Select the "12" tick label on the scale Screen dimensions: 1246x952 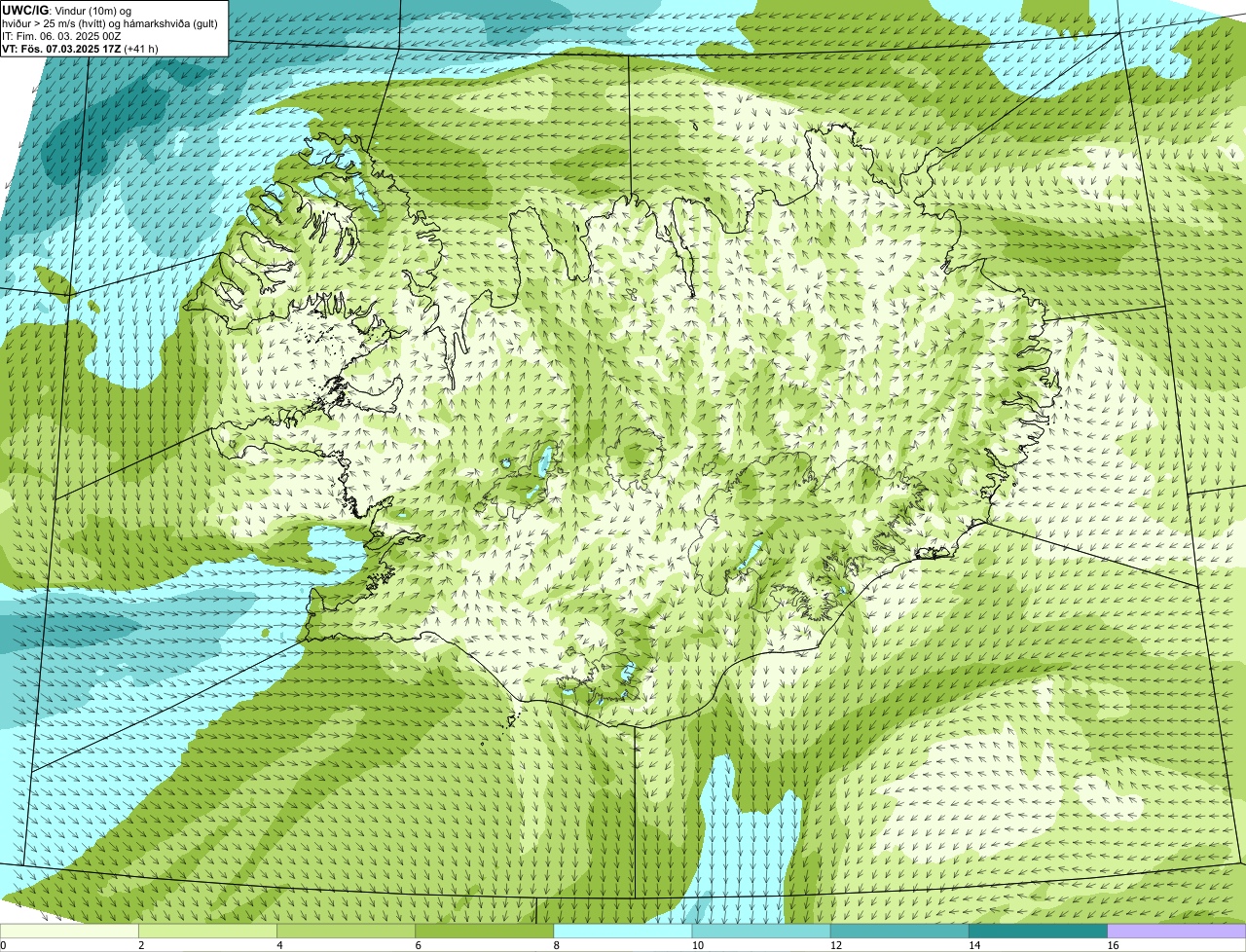[x=836, y=945]
